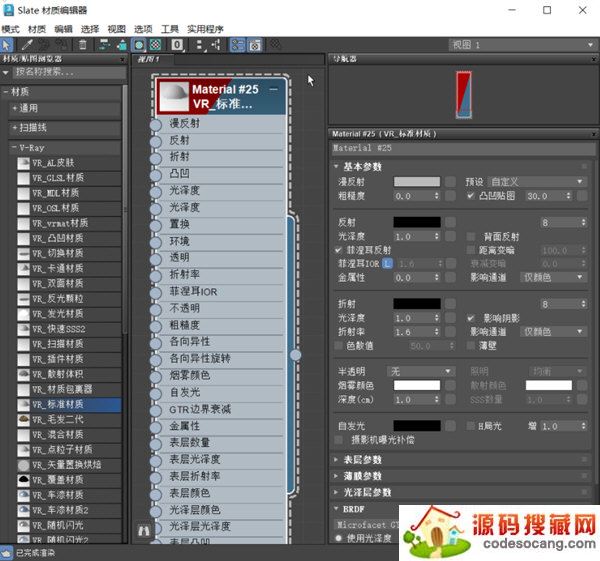Enable the 色散值 checkbox
Image resolution: width=600 pixels, height=561 pixels.
(338, 346)
